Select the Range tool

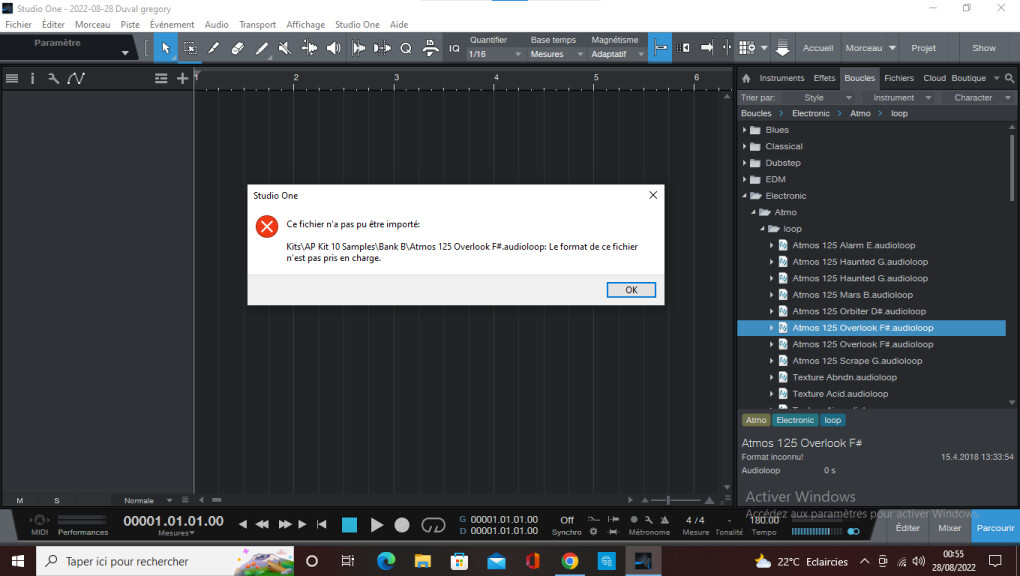coord(189,48)
